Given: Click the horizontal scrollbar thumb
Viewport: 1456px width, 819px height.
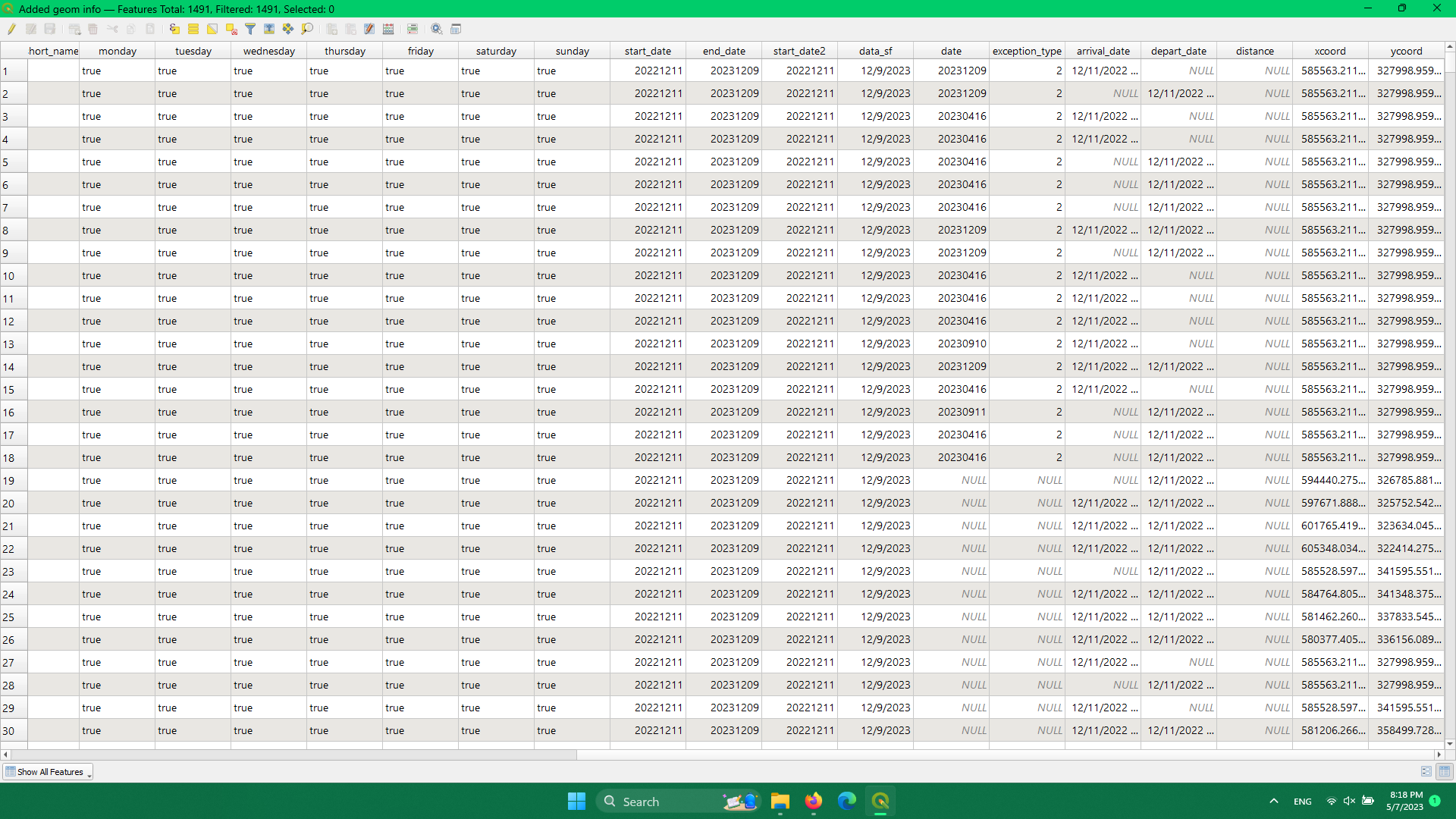Looking at the screenshot, I should [293, 755].
